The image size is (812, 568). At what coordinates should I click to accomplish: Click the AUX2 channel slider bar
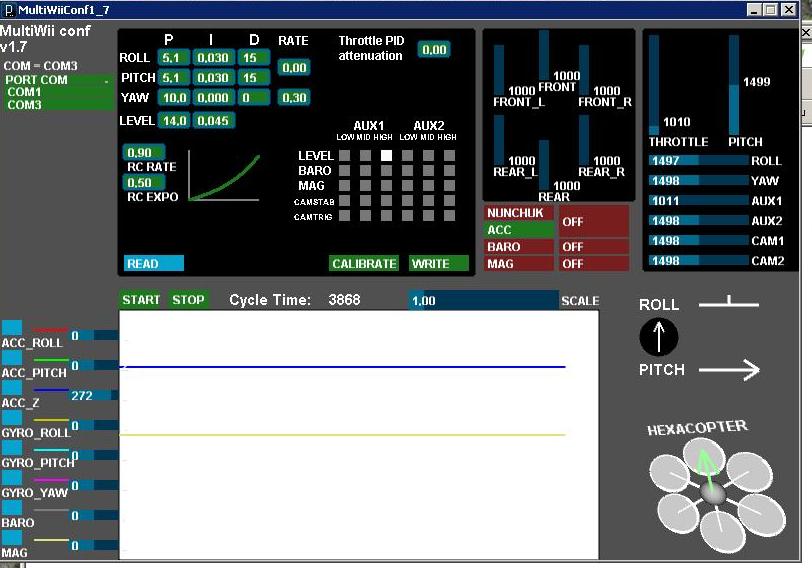click(x=699, y=221)
